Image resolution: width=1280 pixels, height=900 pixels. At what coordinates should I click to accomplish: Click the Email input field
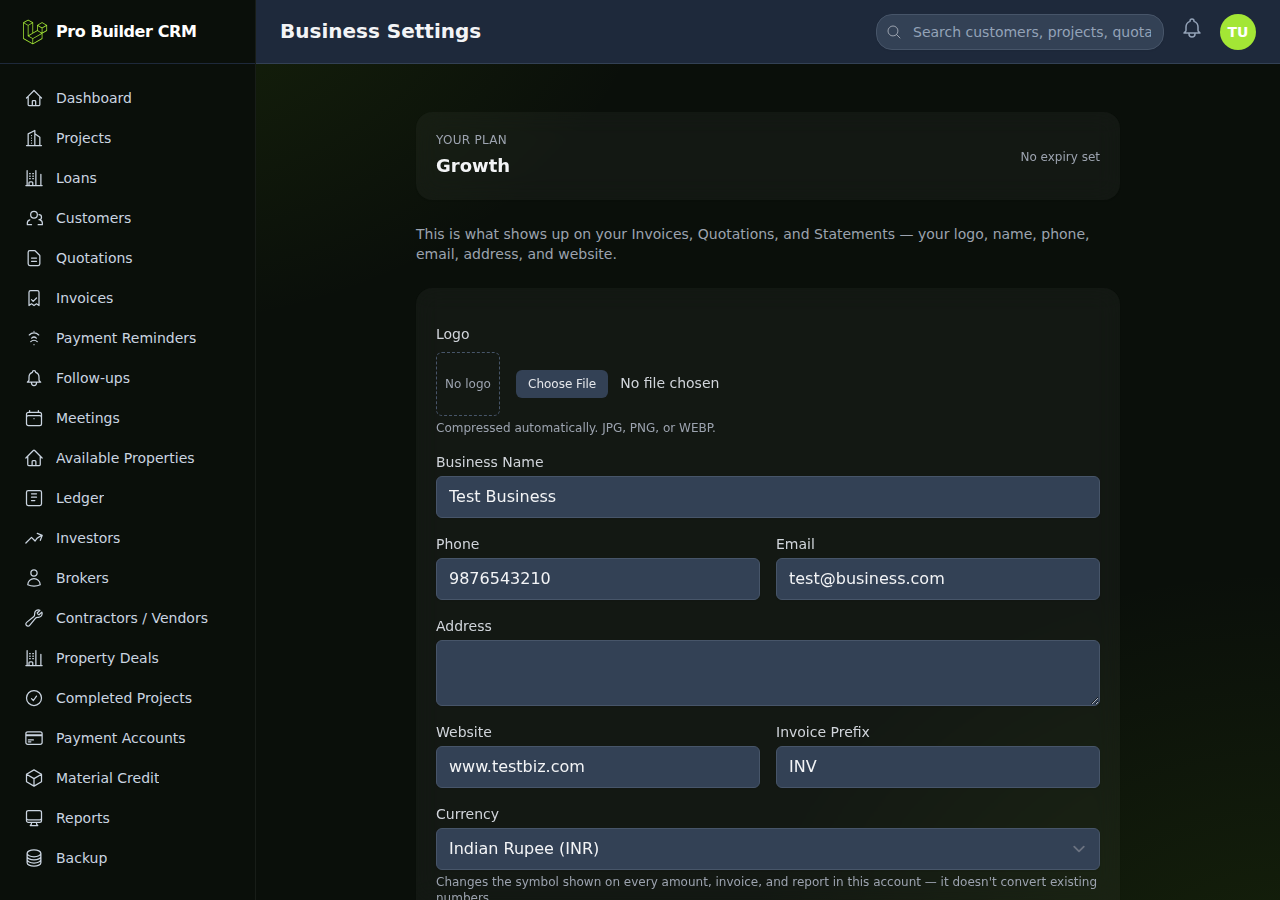938,579
